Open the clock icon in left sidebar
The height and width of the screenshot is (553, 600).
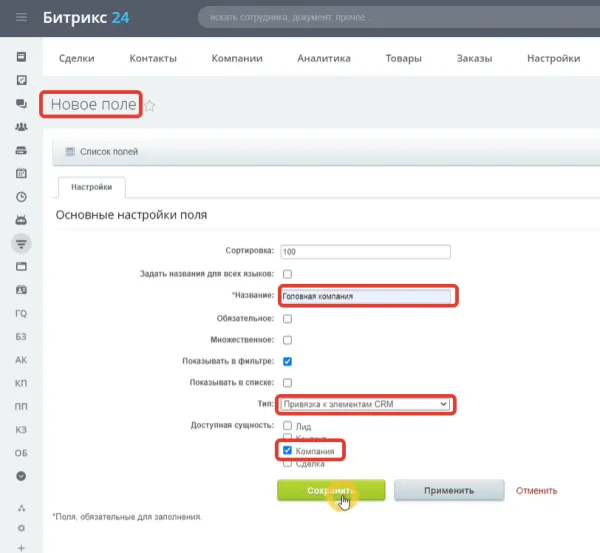(21, 196)
